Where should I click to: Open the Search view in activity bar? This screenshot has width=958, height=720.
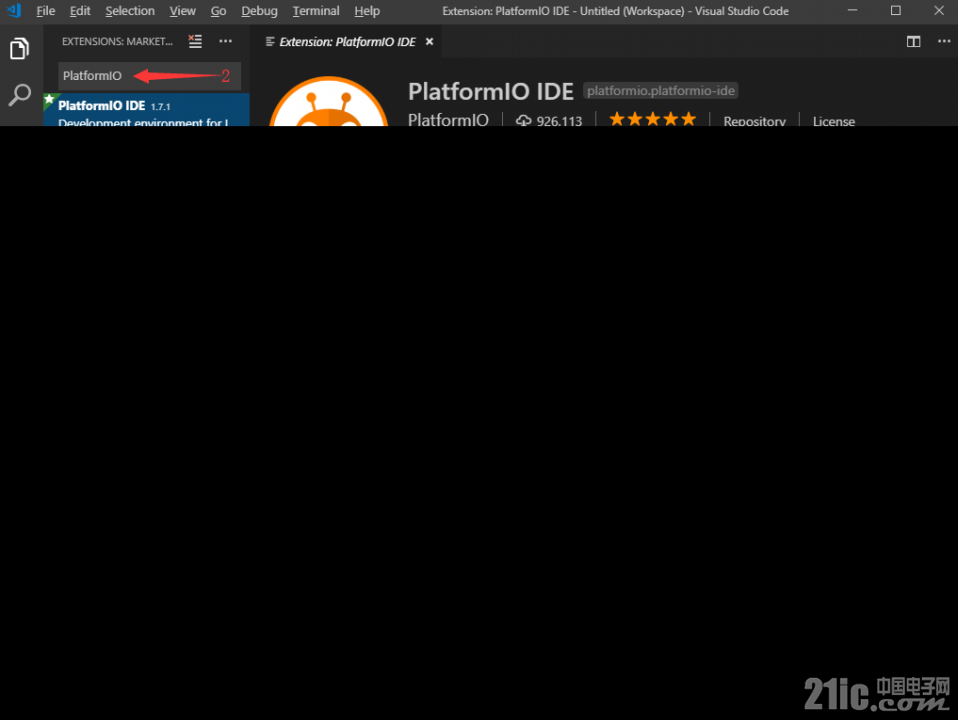pos(19,95)
